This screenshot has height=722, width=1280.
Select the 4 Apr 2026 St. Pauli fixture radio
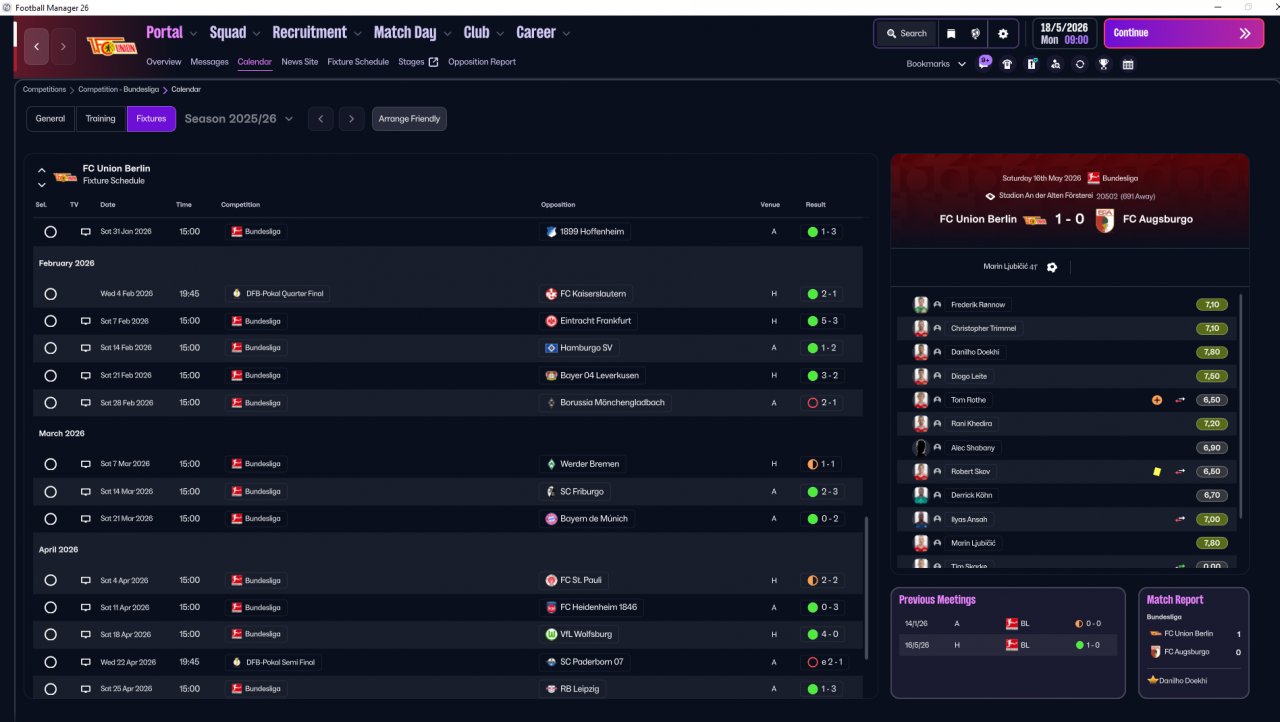(x=50, y=580)
